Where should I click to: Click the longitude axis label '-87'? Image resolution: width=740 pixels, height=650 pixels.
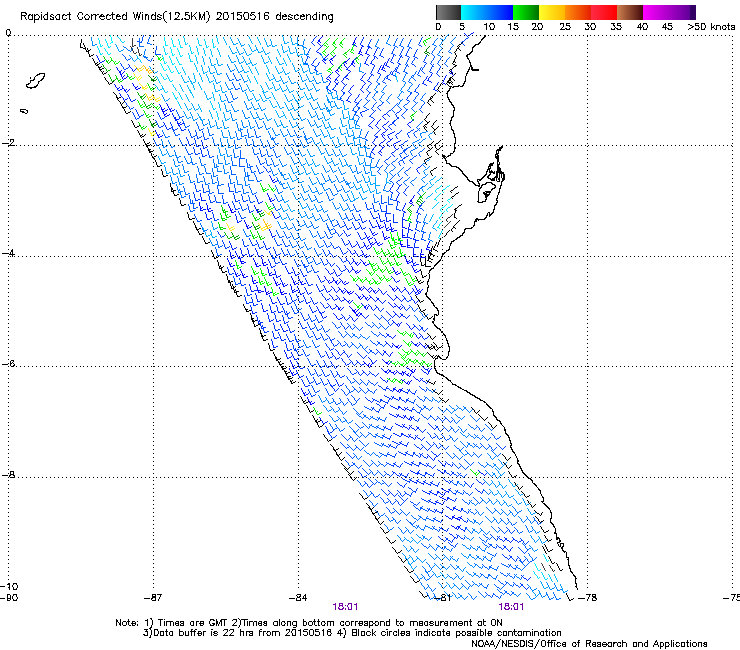pos(153,598)
